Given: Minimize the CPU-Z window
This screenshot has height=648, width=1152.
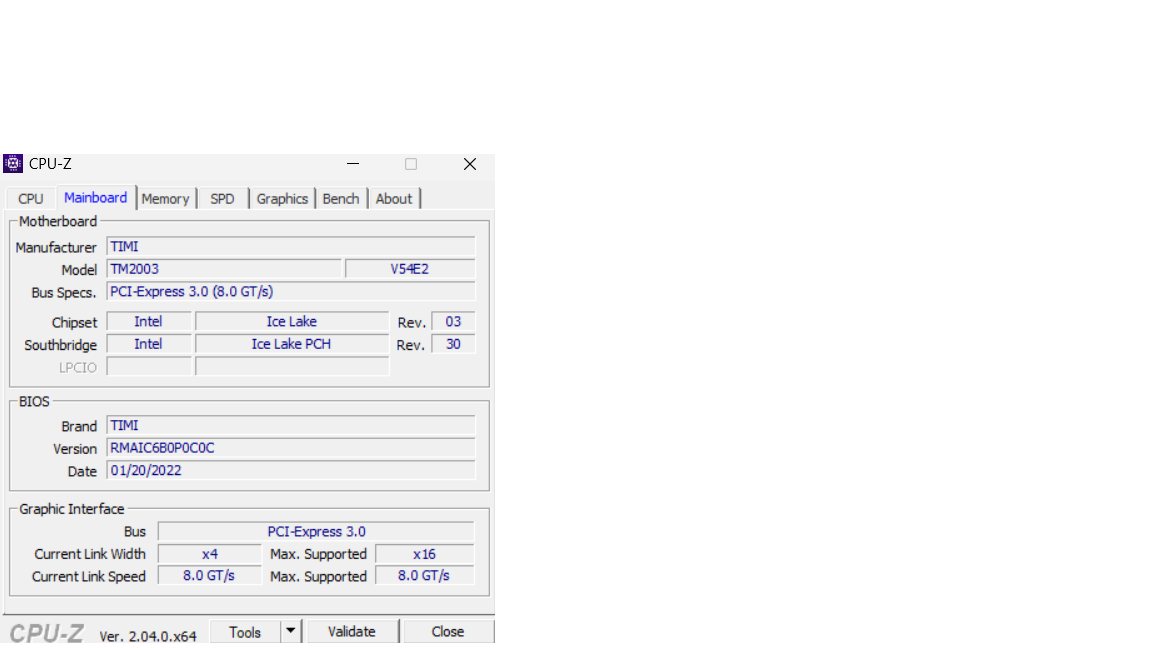Looking at the screenshot, I should click(353, 164).
